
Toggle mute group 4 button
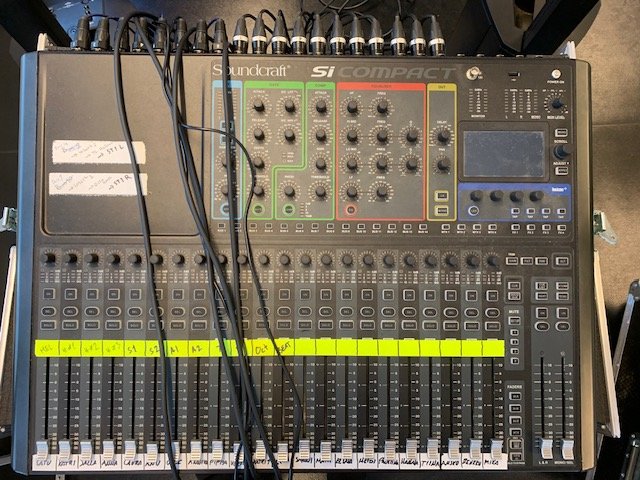pos(514,361)
